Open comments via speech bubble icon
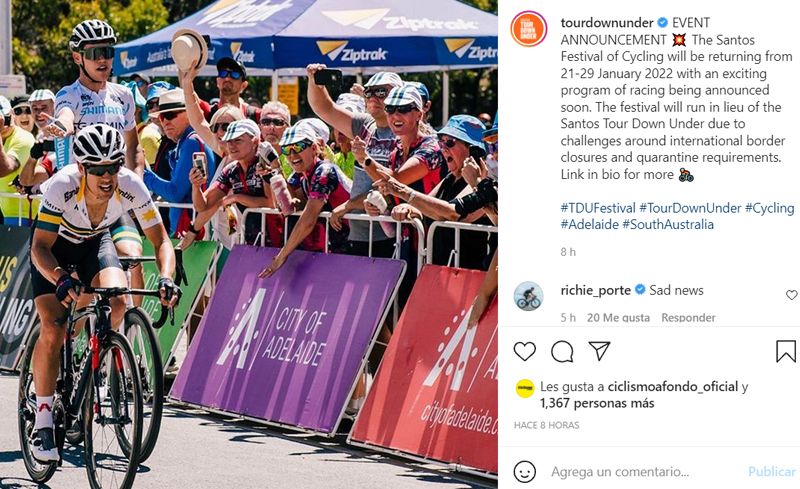Image resolution: width=800 pixels, height=489 pixels. [x=562, y=352]
